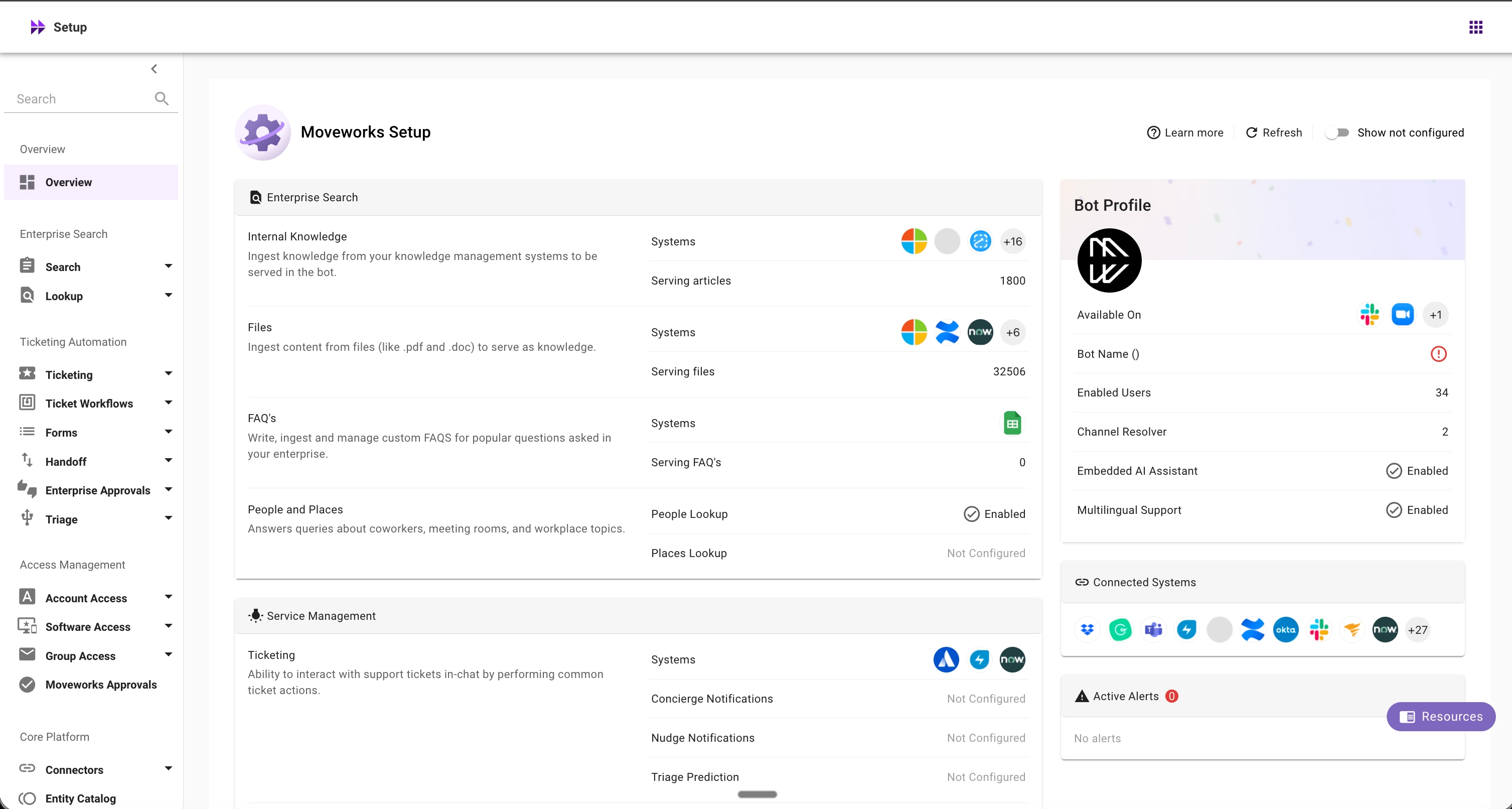Click the Google Sheets FAQ system icon
Screen dimensions: 1512x809
[1012, 423]
